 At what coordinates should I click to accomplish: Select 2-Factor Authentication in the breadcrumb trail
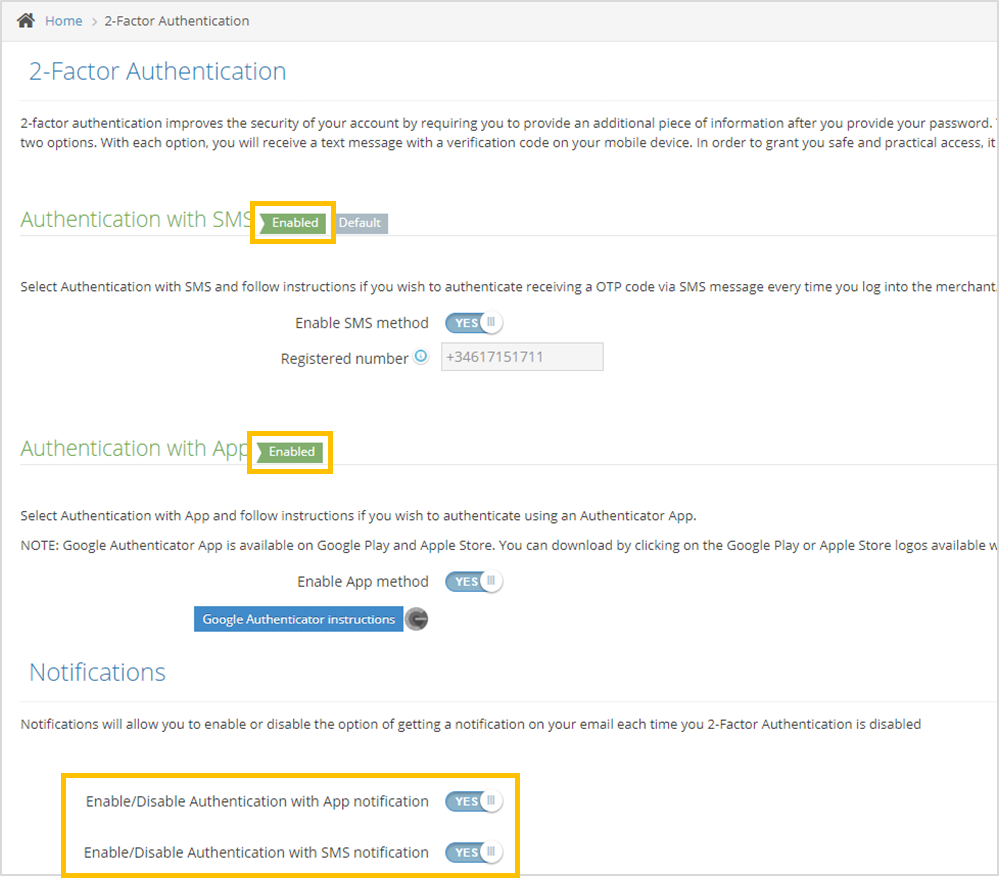pyautogui.click(x=176, y=19)
